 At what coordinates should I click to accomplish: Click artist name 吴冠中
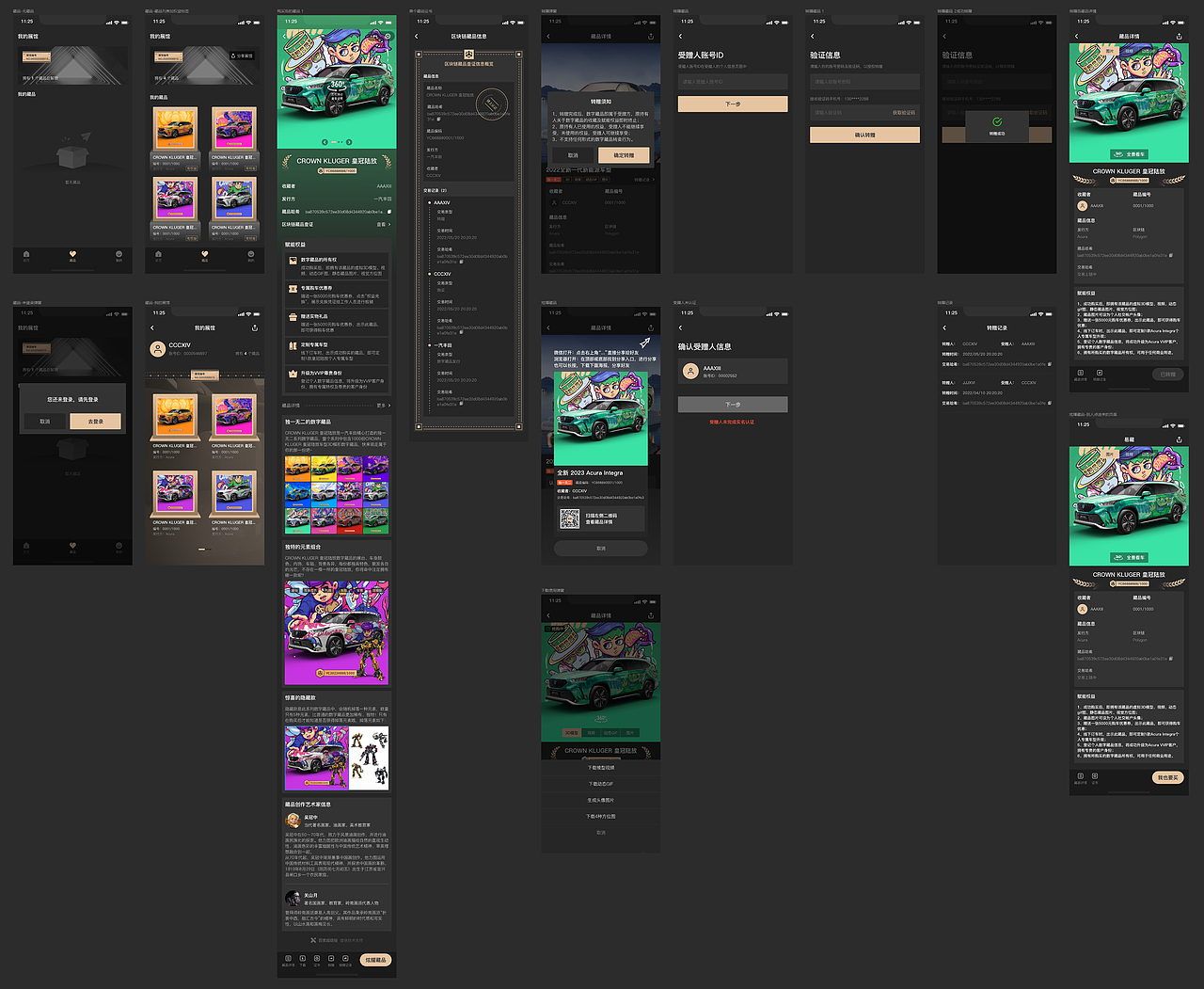310,818
